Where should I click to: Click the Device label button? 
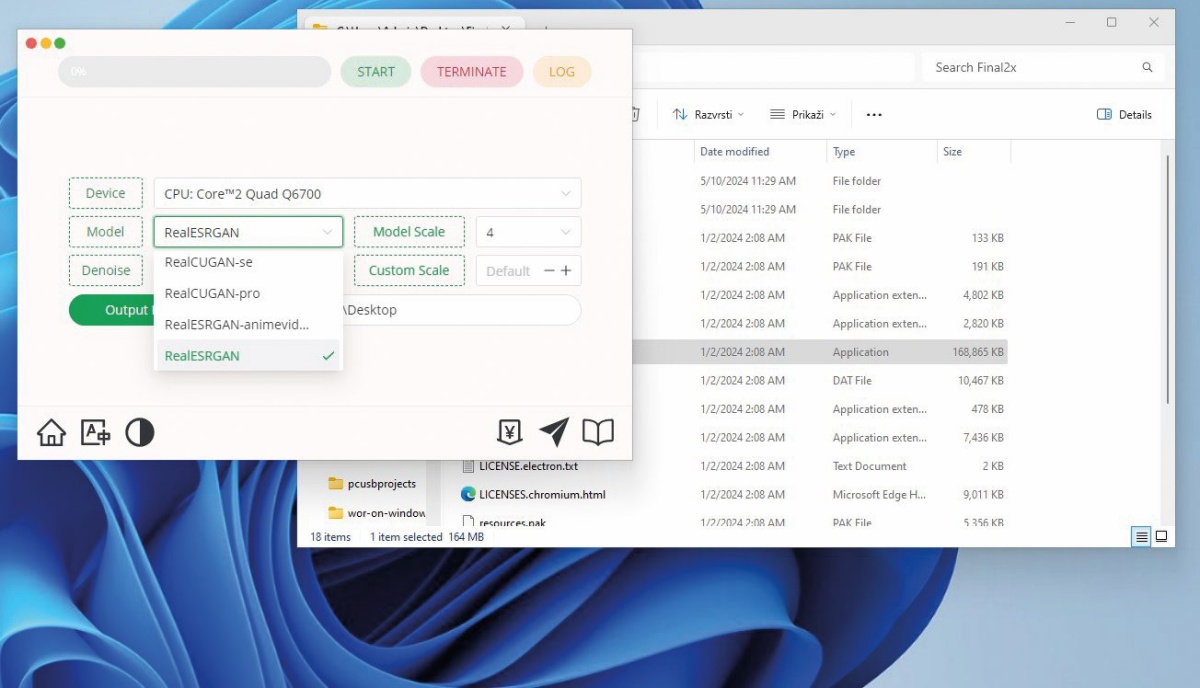106,193
